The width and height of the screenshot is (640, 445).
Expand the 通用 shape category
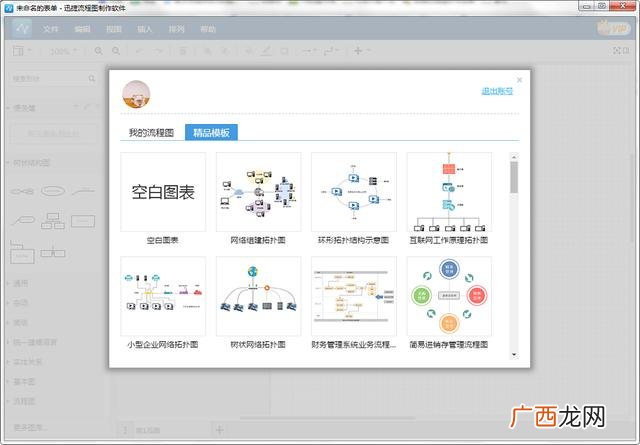20,283
